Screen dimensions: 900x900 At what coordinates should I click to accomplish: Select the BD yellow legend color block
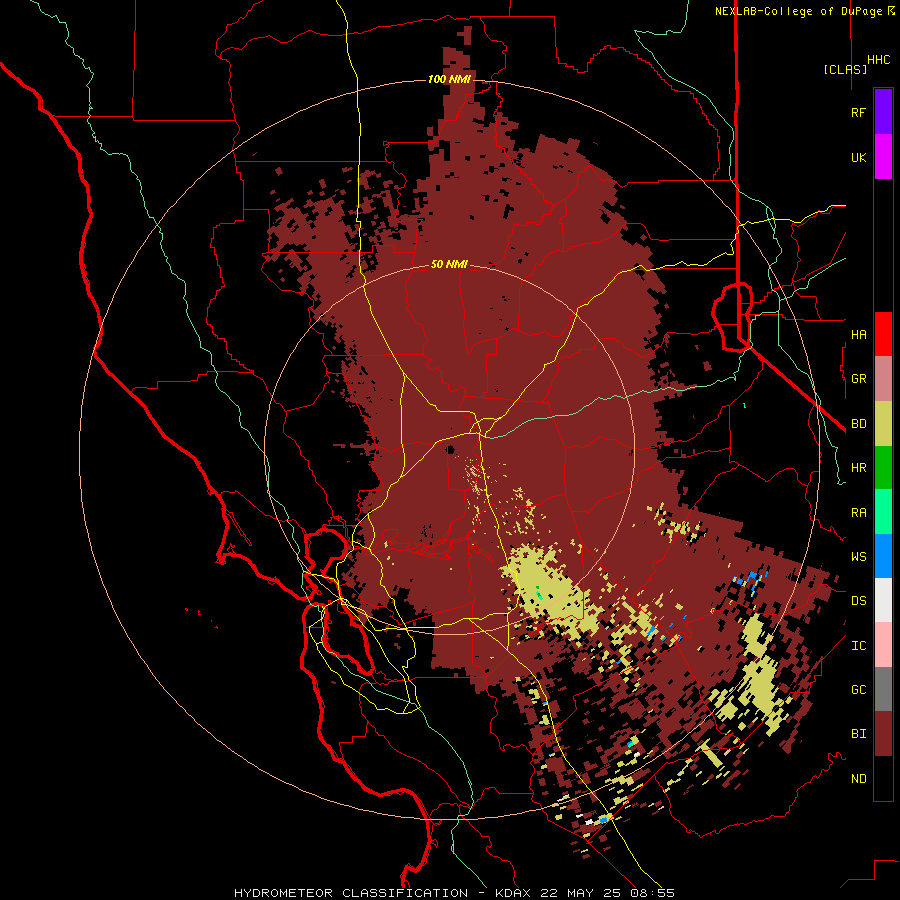click(x=883, y=424)
